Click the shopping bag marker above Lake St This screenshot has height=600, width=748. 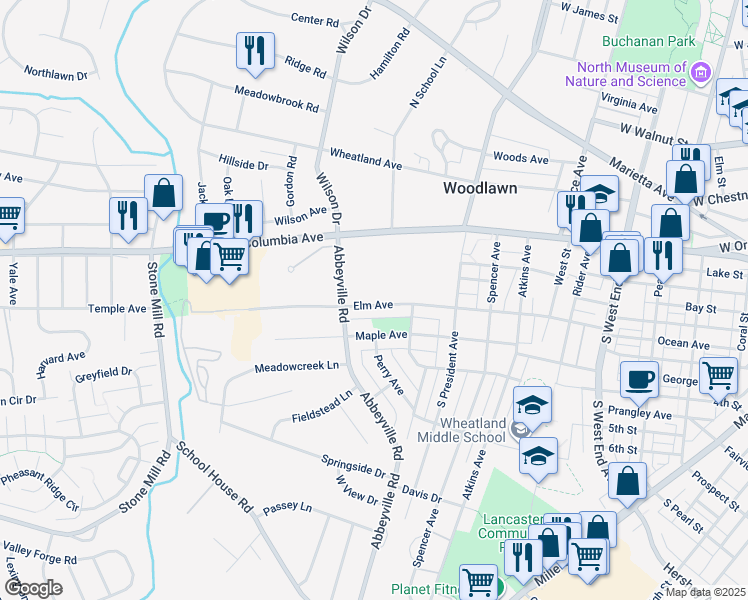coord(670,224)
